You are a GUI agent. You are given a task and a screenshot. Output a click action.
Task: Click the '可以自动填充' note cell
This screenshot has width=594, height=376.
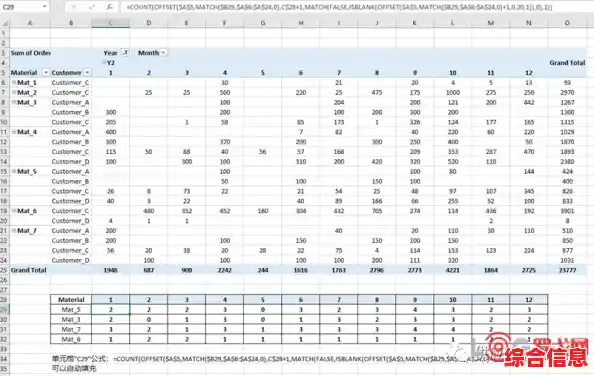point(74,368)
